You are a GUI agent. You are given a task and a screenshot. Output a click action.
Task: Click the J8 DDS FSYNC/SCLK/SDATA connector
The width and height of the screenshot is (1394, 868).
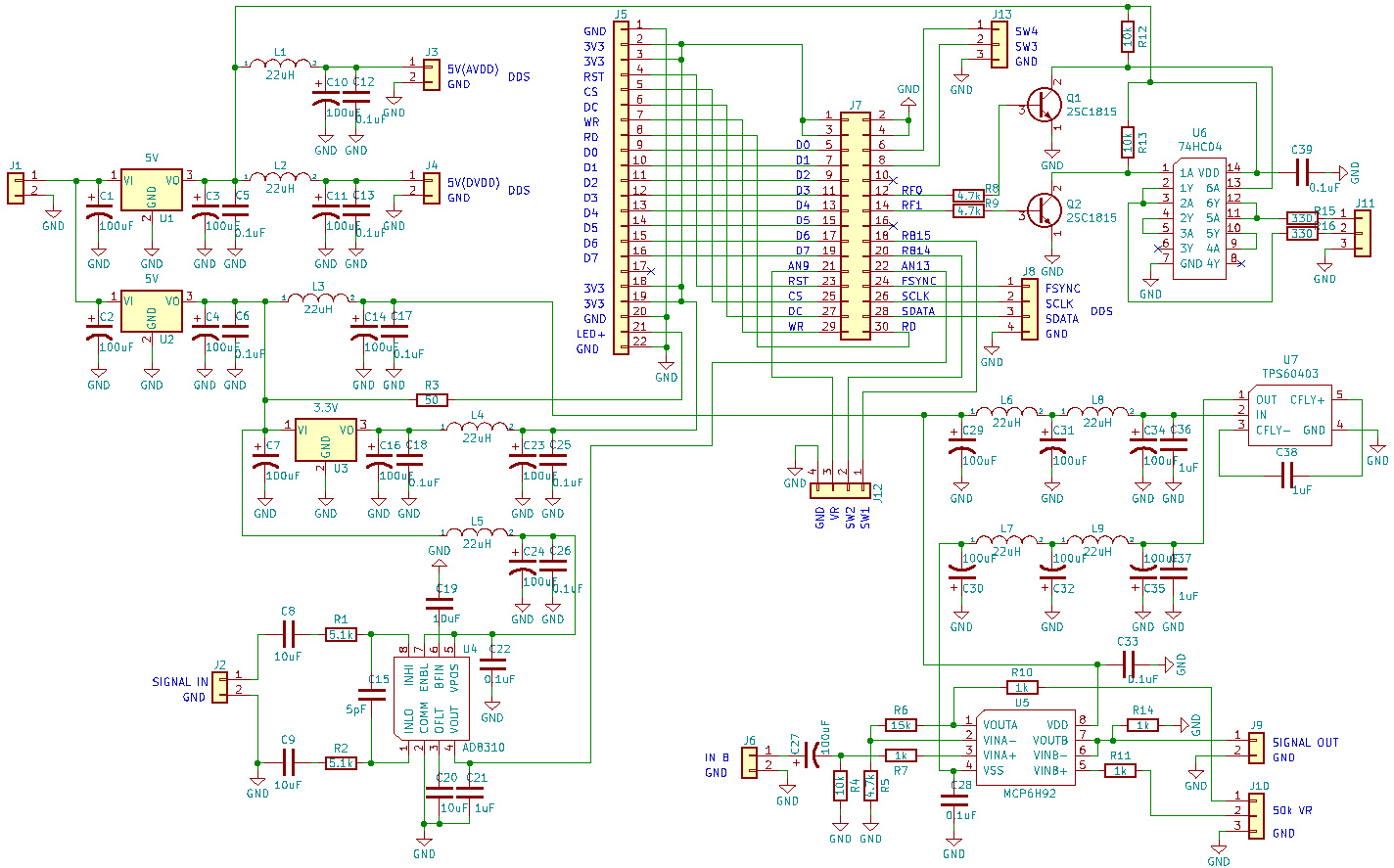point(1028,310)
